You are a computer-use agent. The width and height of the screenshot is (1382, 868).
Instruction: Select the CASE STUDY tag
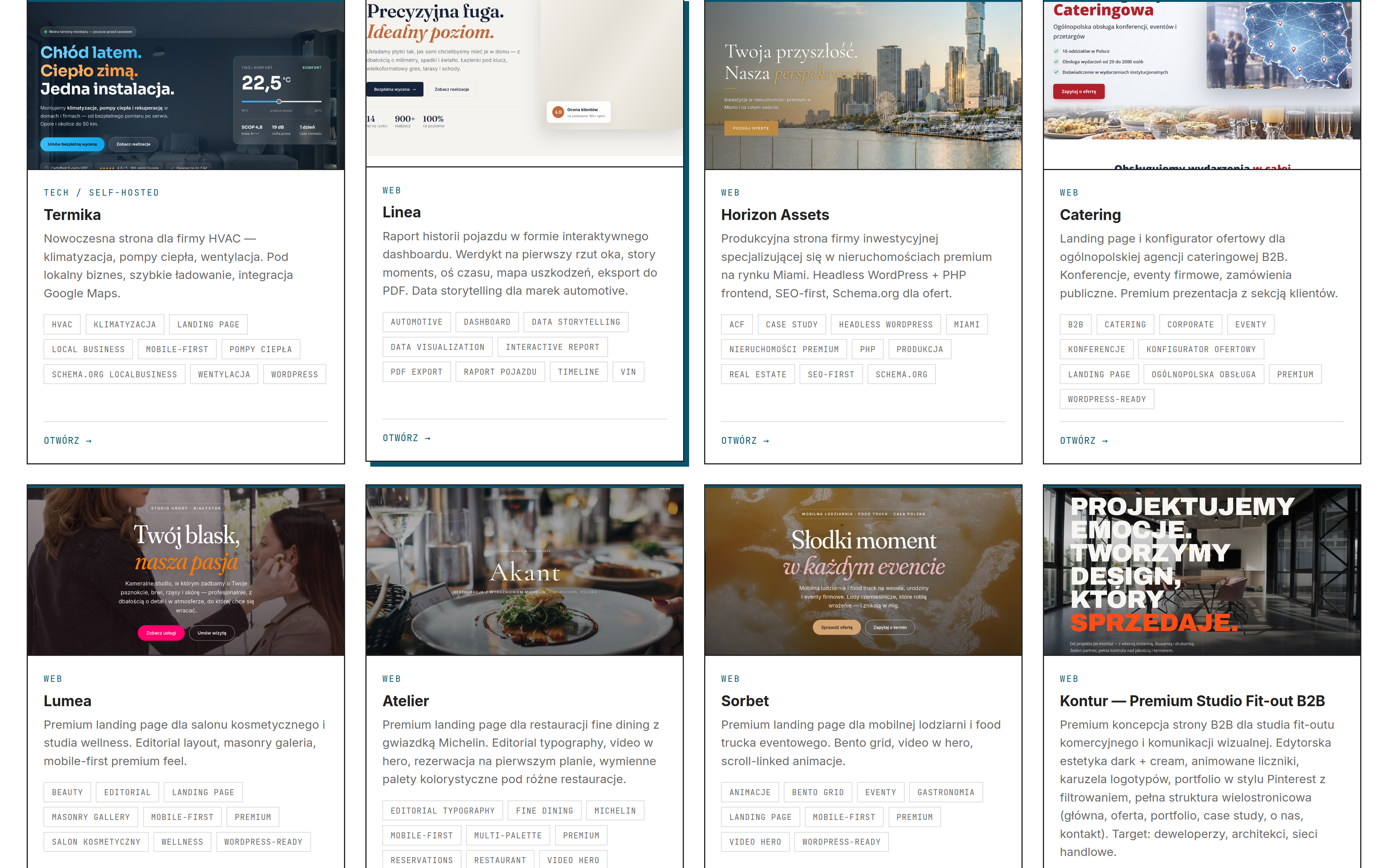(791, 324)
